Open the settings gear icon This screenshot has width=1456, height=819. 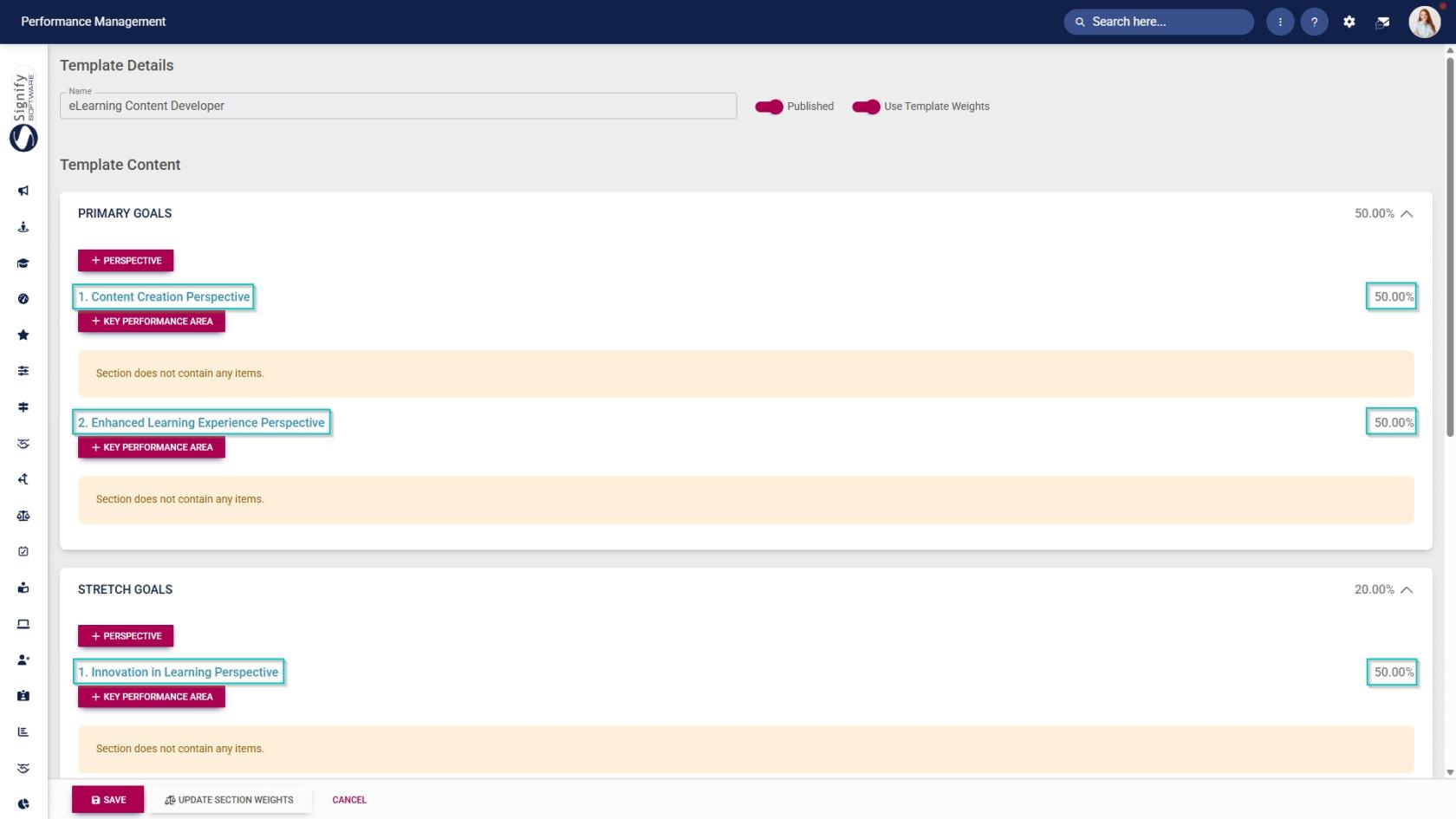point(1349,22)
